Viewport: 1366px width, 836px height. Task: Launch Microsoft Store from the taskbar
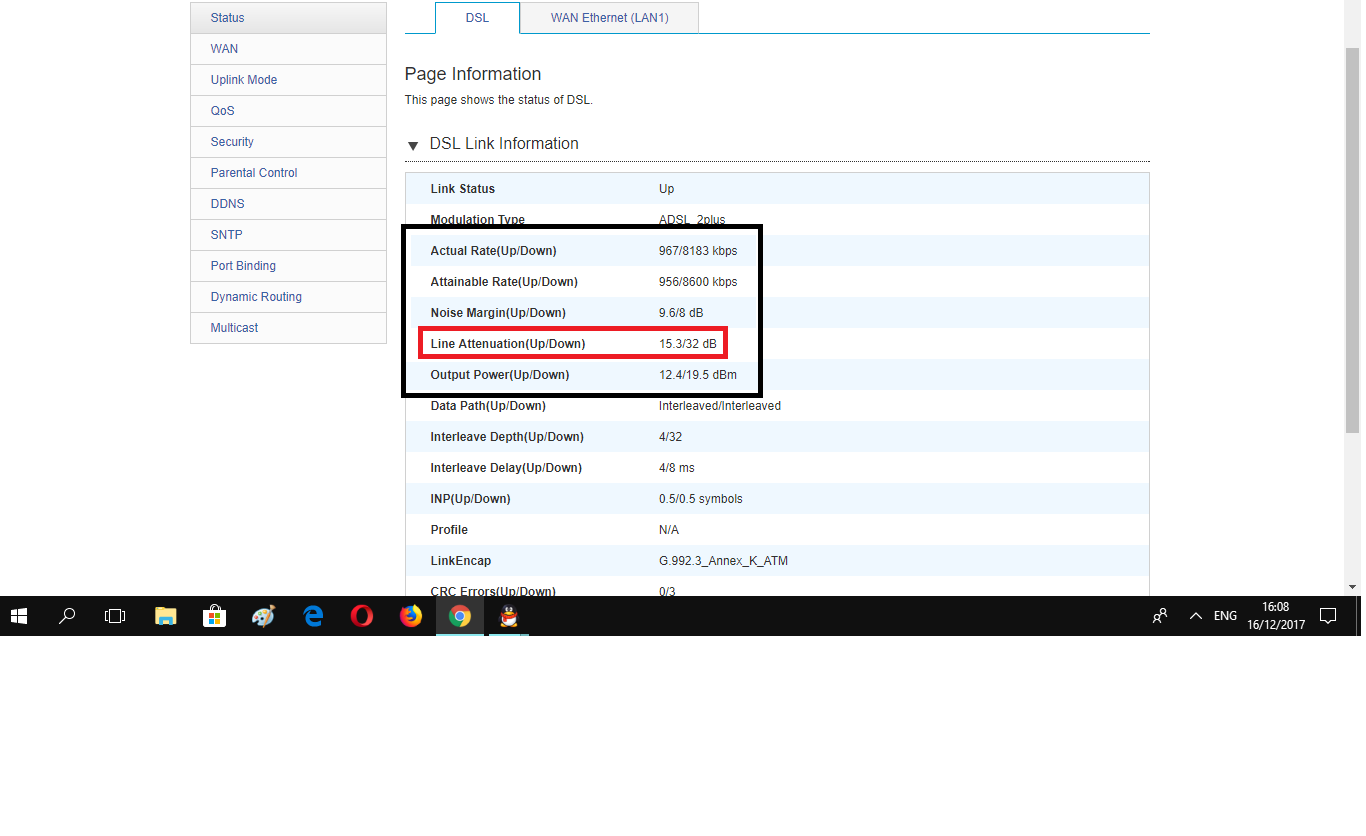click(214, 616)
